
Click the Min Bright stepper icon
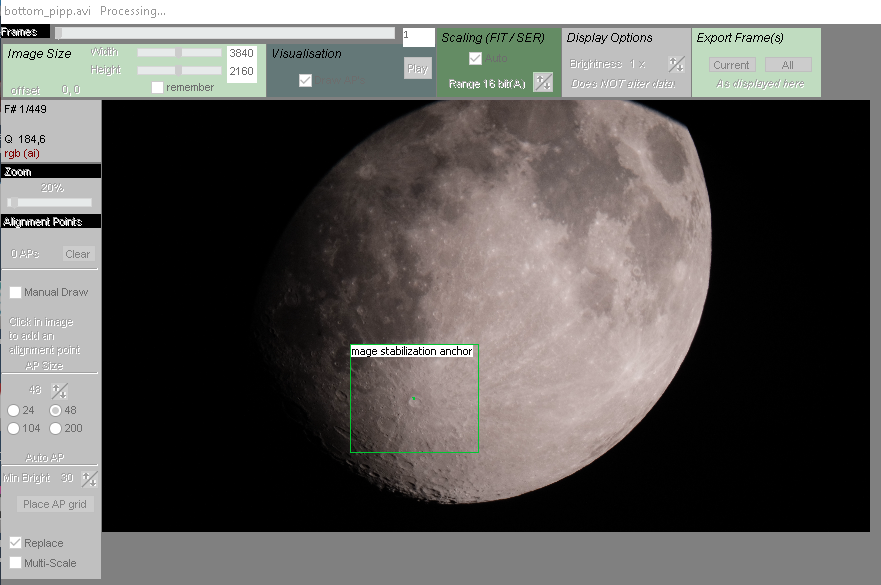[x=90, y=479]
